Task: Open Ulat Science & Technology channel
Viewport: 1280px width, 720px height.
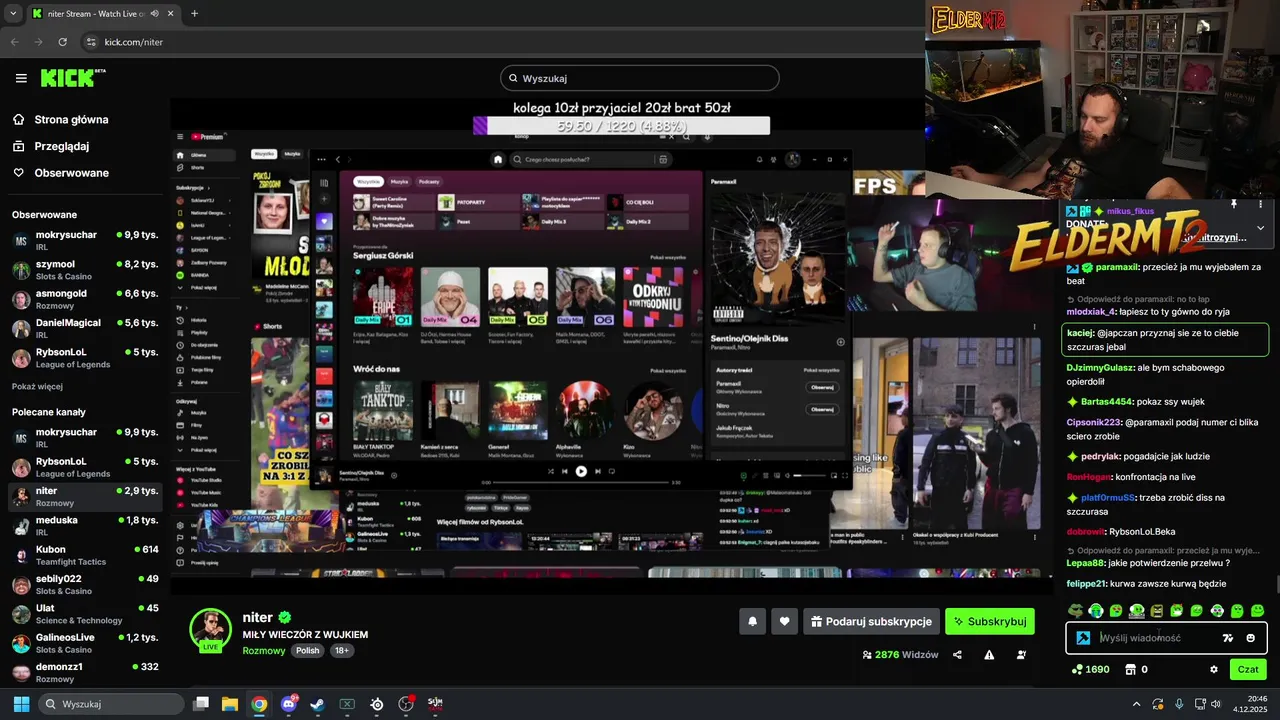Action: point(85,614)
